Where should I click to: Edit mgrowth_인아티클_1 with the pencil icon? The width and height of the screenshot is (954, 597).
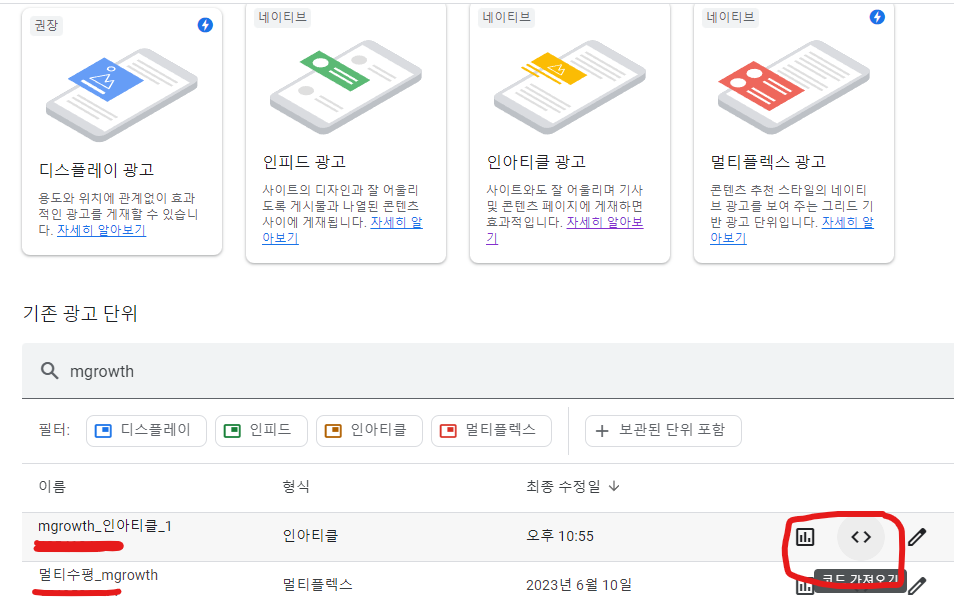(x=920, y=536)
